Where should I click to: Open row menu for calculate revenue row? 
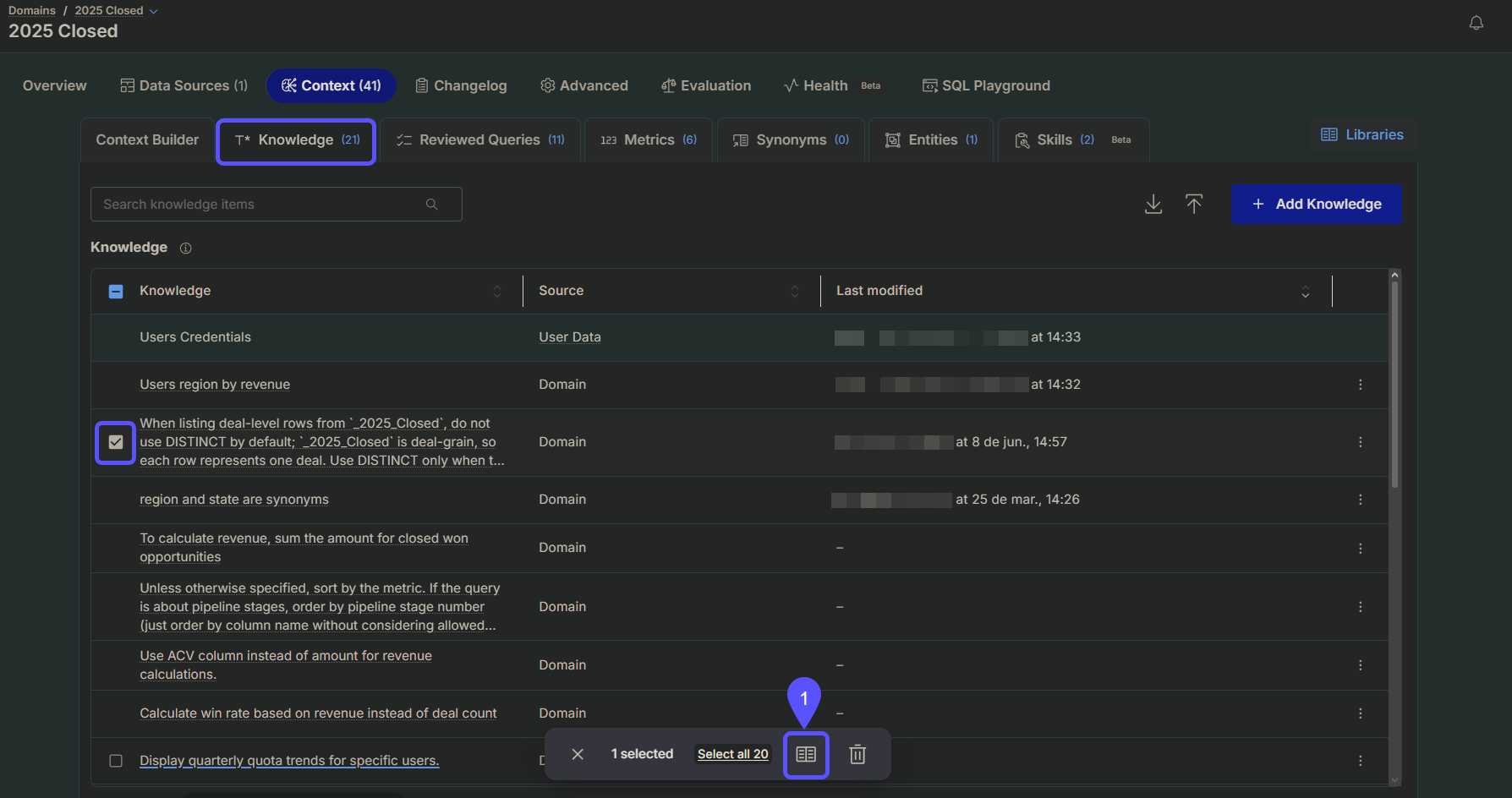pyautogui.click(x=1361, y=548)
